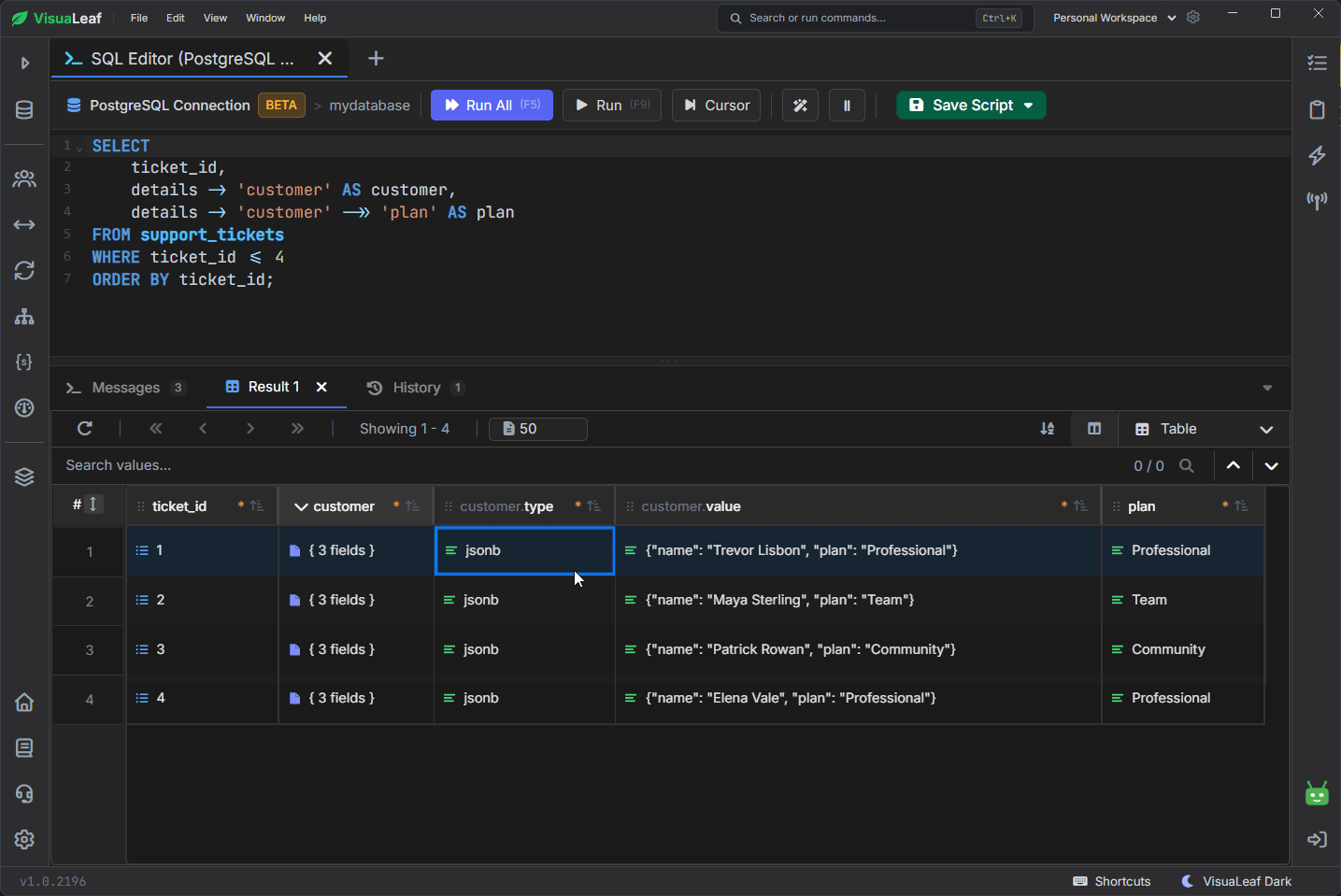Image resolution: width=1341 pixels, height=896 pixels.
Task: Switch to the History tab
Action: tap(416, 388)
